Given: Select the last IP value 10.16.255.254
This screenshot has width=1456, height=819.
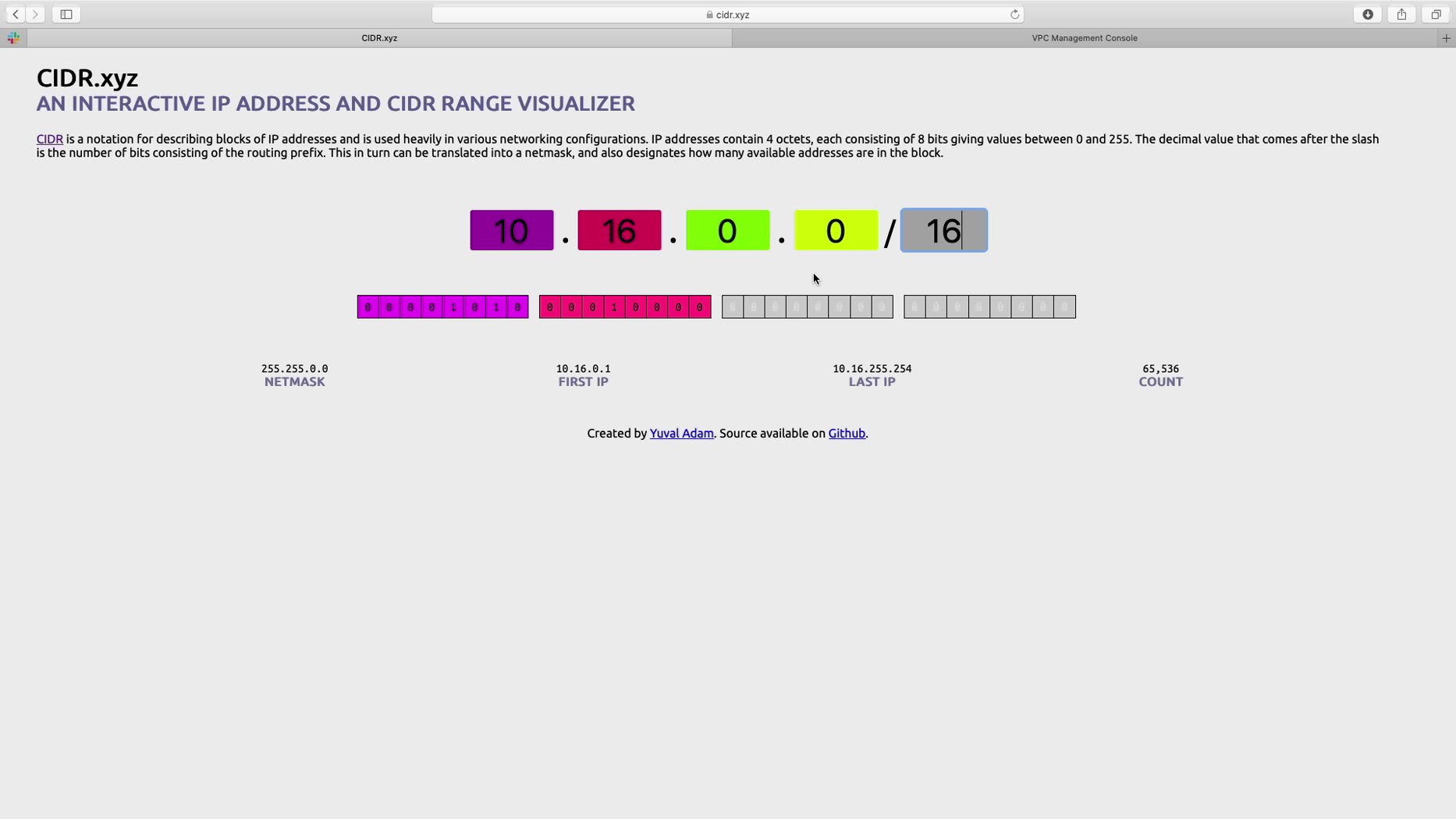Looking at the screenshot, I should (x=872, y=368).
